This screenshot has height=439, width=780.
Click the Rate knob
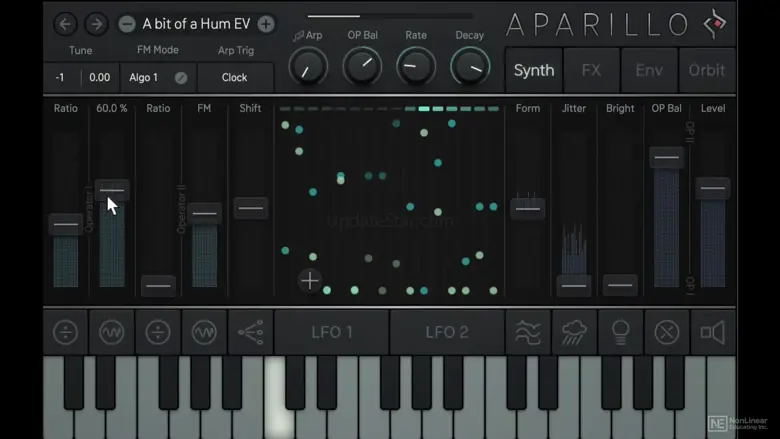[416, 67]
